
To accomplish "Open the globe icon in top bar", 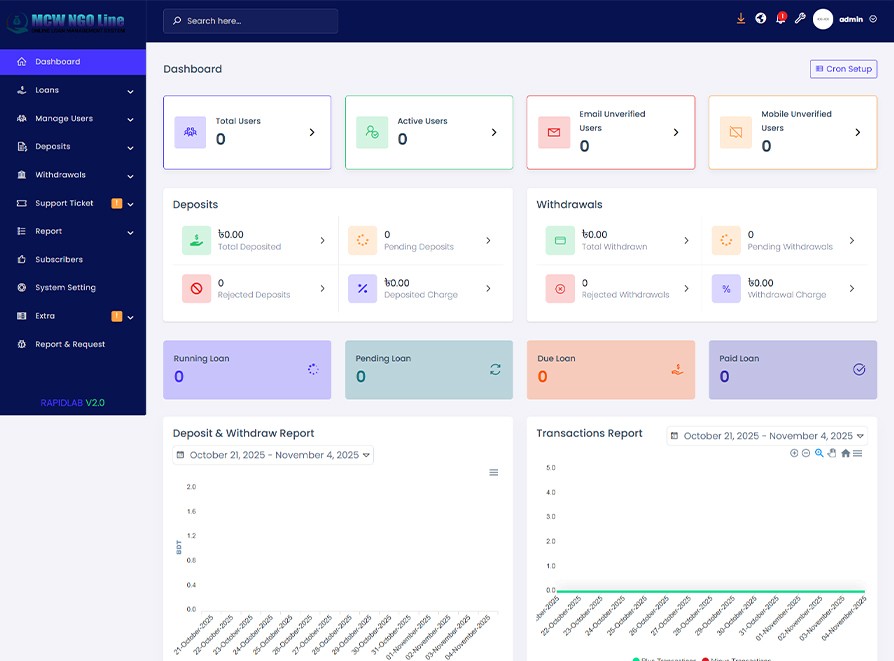I will [761, 19].
